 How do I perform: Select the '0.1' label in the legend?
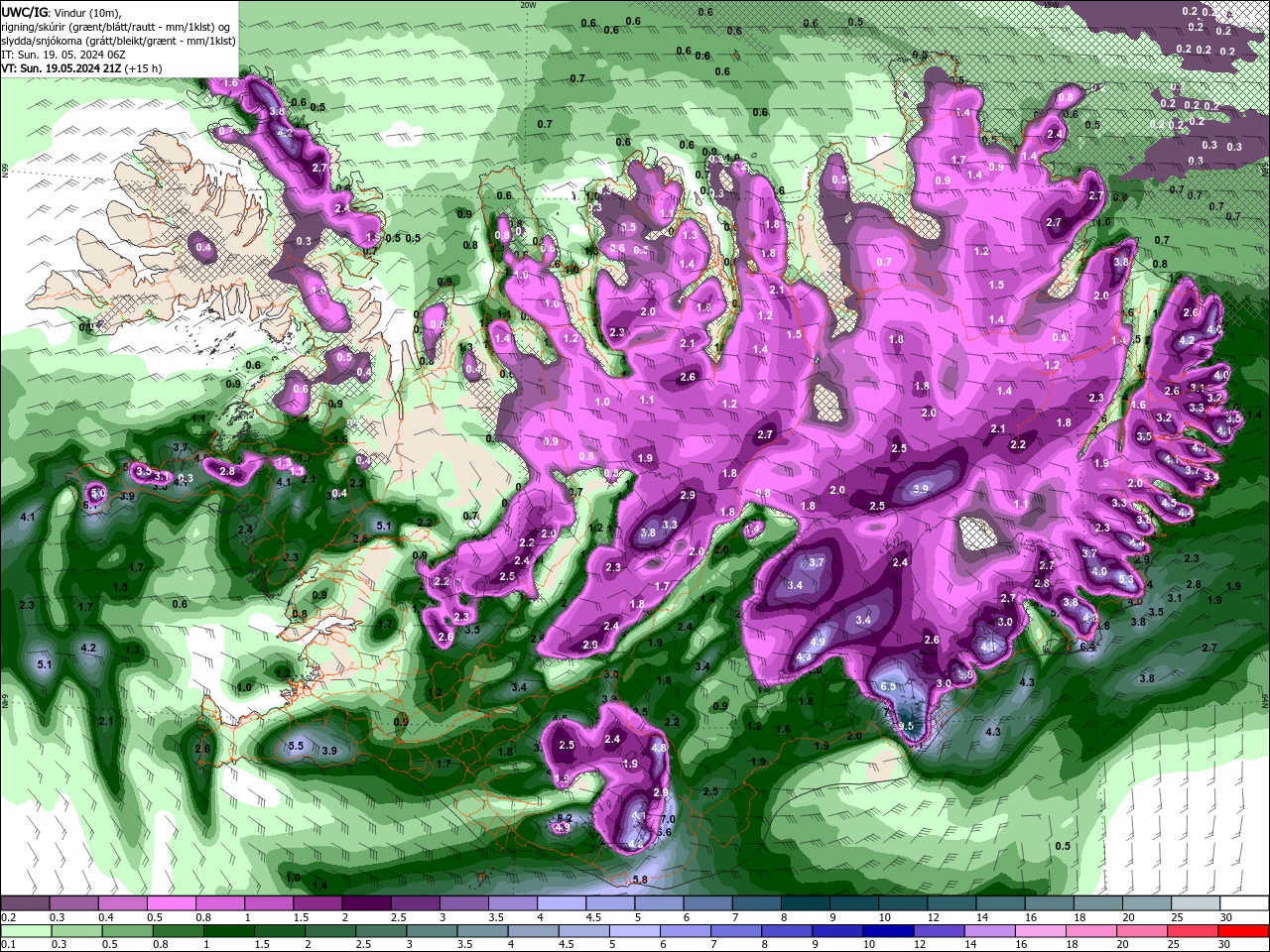(8, 945)
